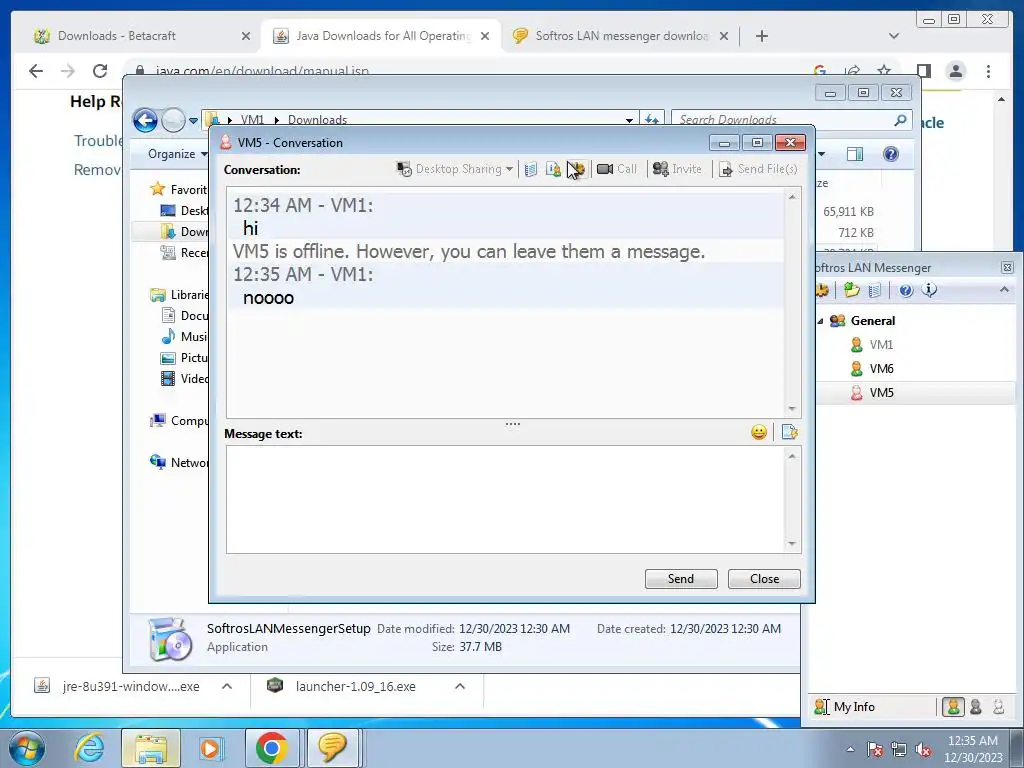Open Chrome profile avatar
The image size is (1024, 768).
(955, 71)
